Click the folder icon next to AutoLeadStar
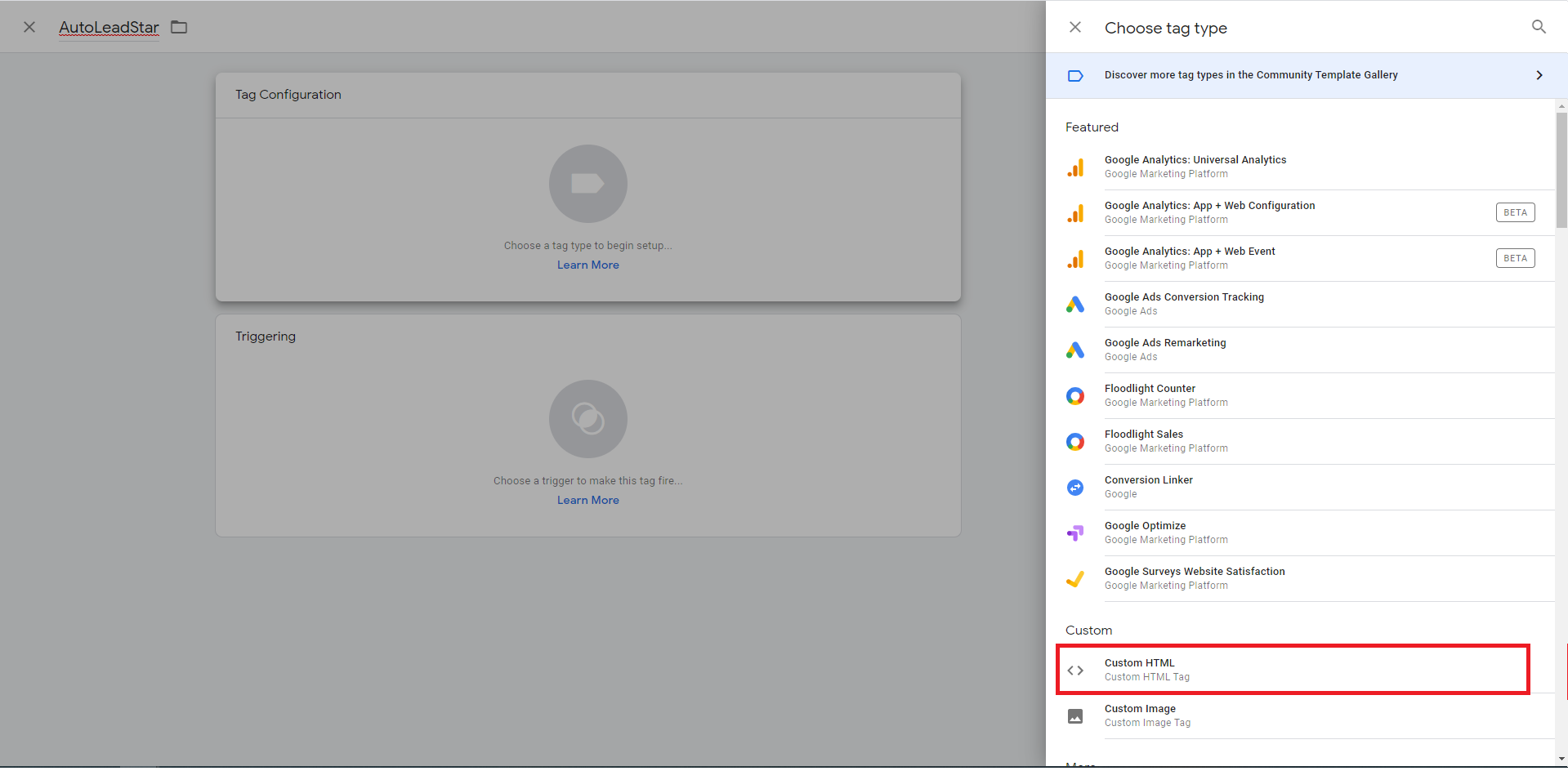This screenshot has height=771, width=1568. click(180, 27)
